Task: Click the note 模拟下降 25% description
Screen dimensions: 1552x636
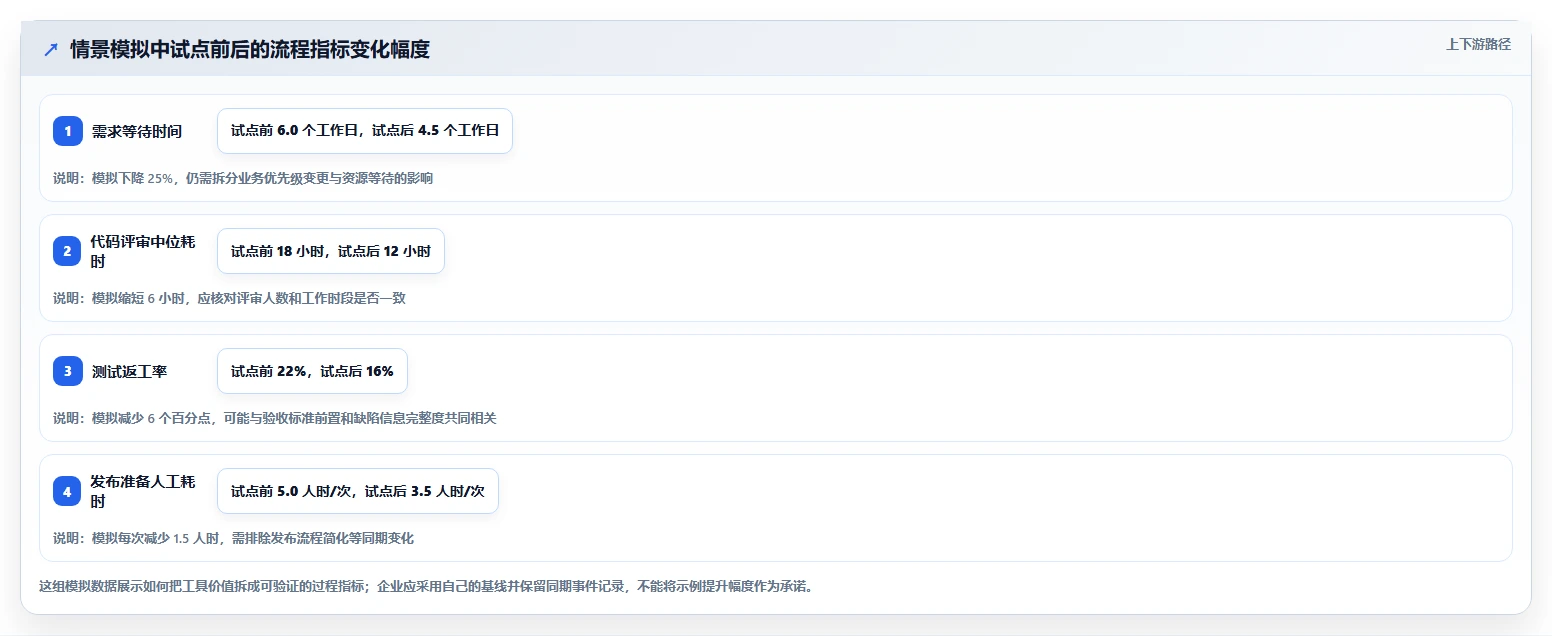Action: 243,178
